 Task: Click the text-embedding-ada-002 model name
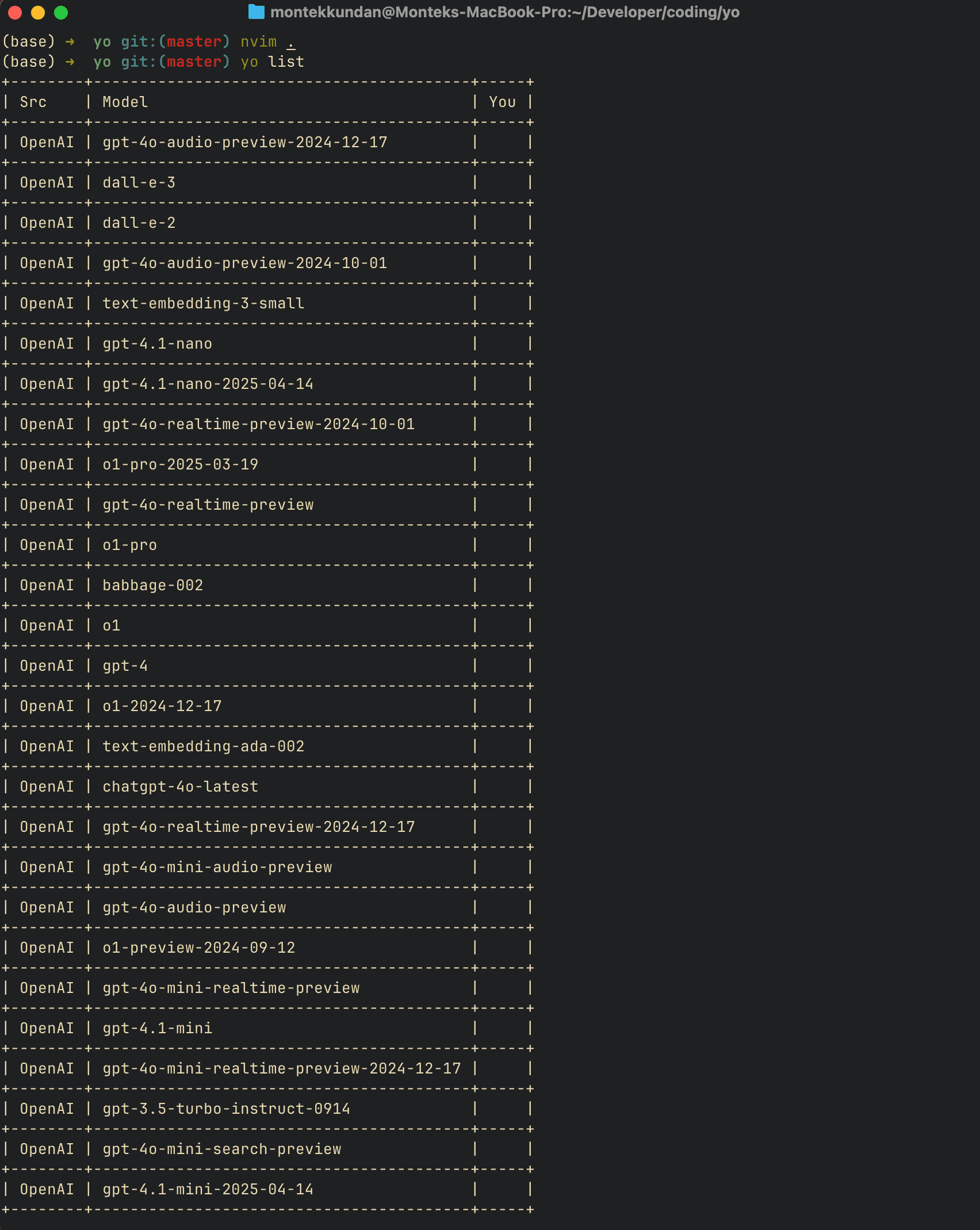click(203, 747)
